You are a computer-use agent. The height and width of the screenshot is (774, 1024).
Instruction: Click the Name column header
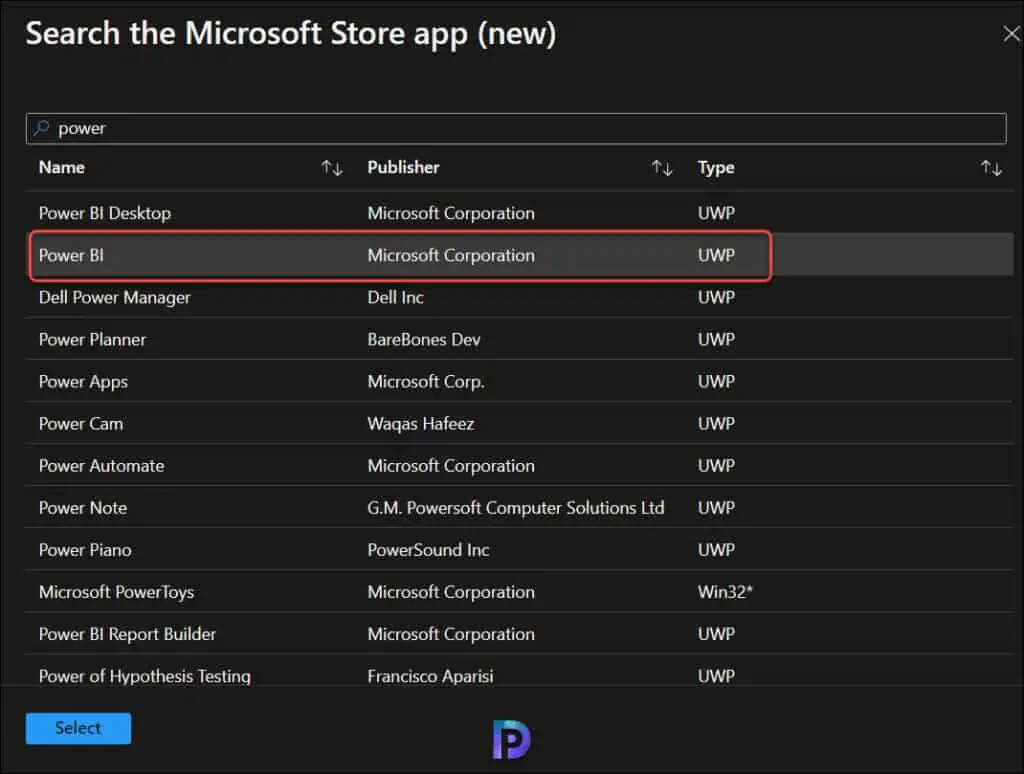click(61, 167)
